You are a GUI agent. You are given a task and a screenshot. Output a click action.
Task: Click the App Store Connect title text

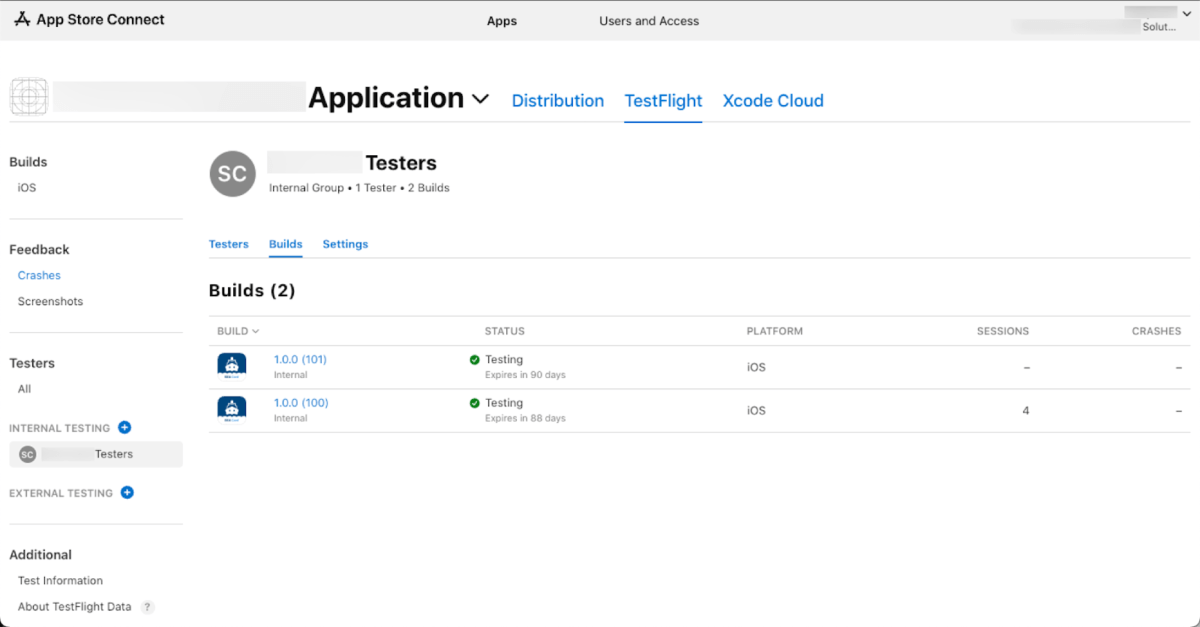(101, 19)
